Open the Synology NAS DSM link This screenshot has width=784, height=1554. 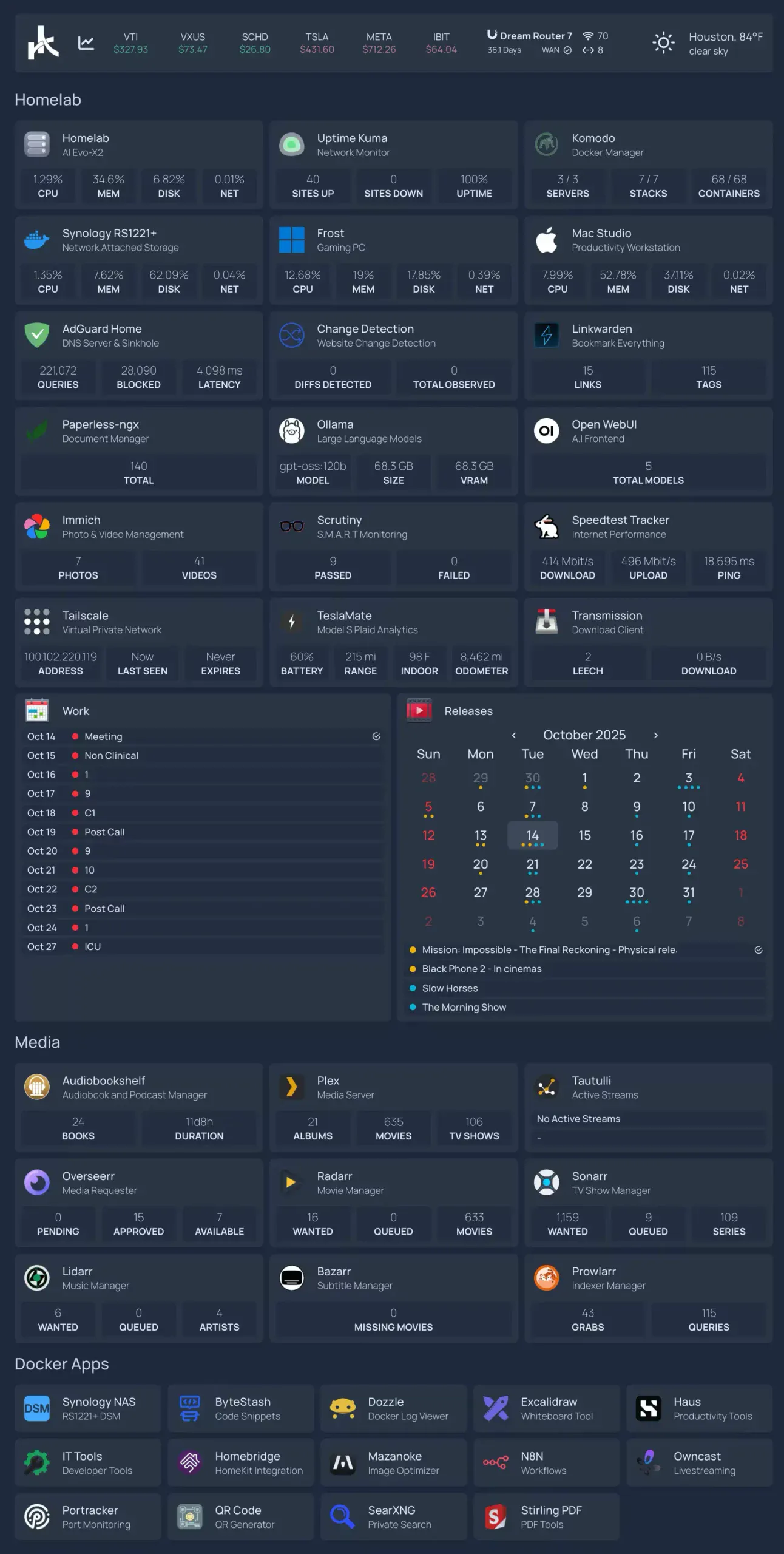coord(88,1408)
